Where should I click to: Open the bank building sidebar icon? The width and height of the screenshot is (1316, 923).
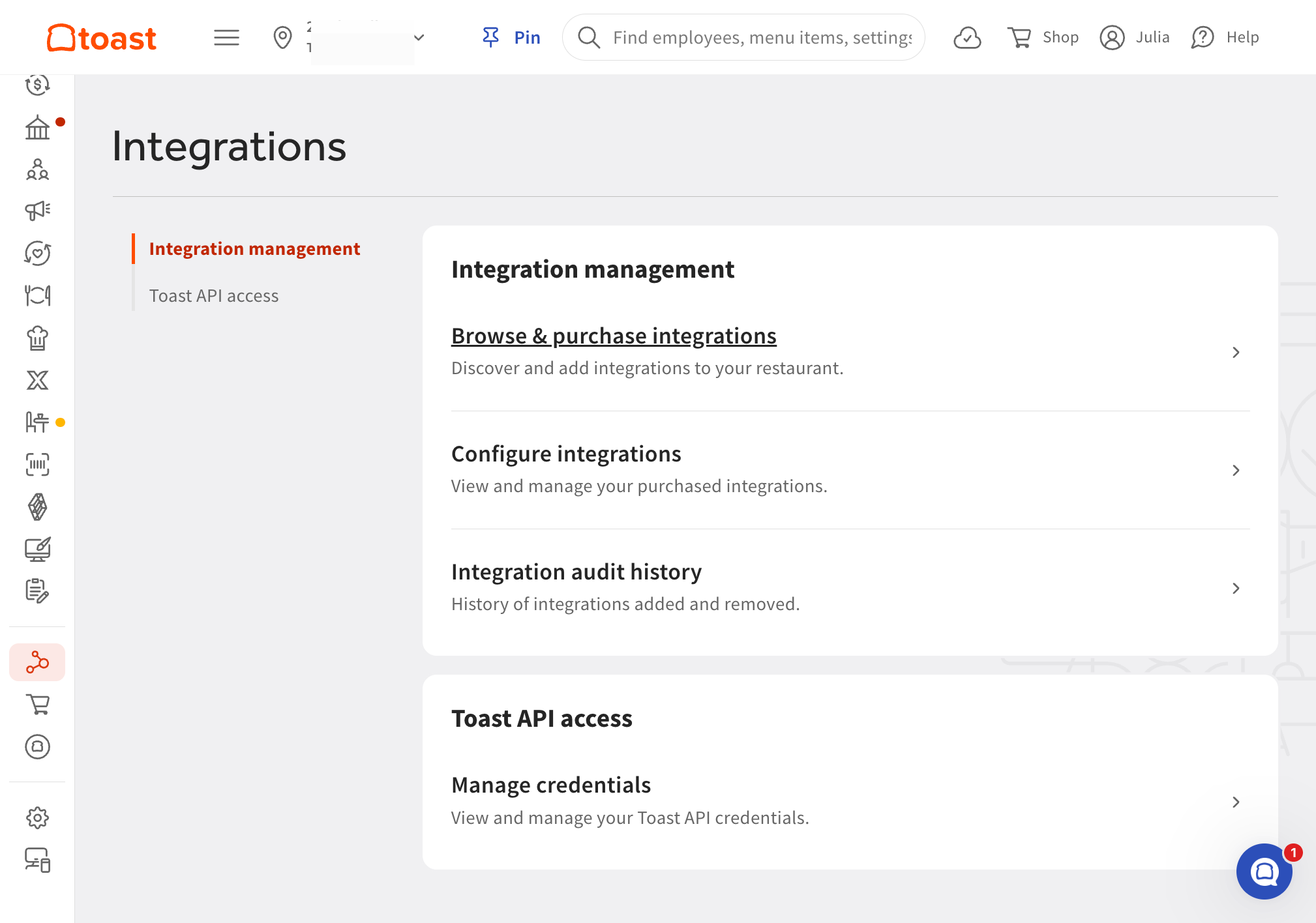click(37, 127)
